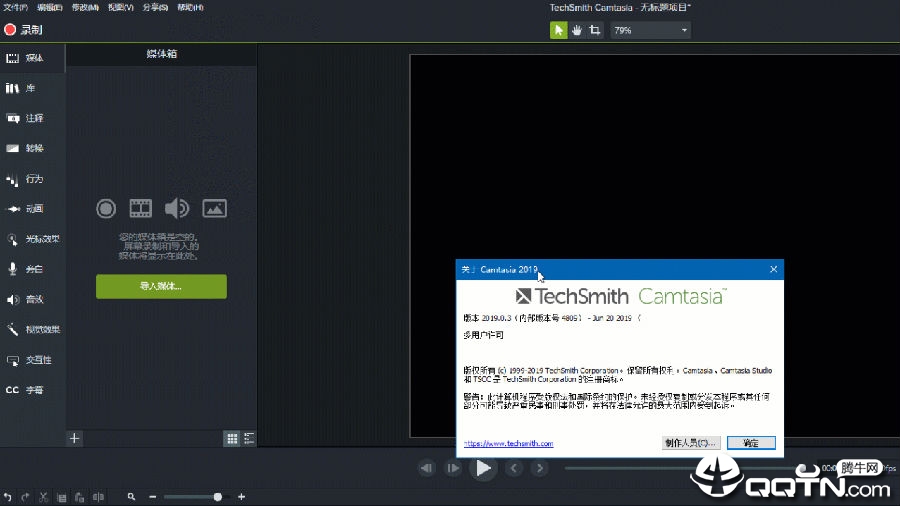Open the Voice Narration tab with microphone icon

[x=33, y=269]
